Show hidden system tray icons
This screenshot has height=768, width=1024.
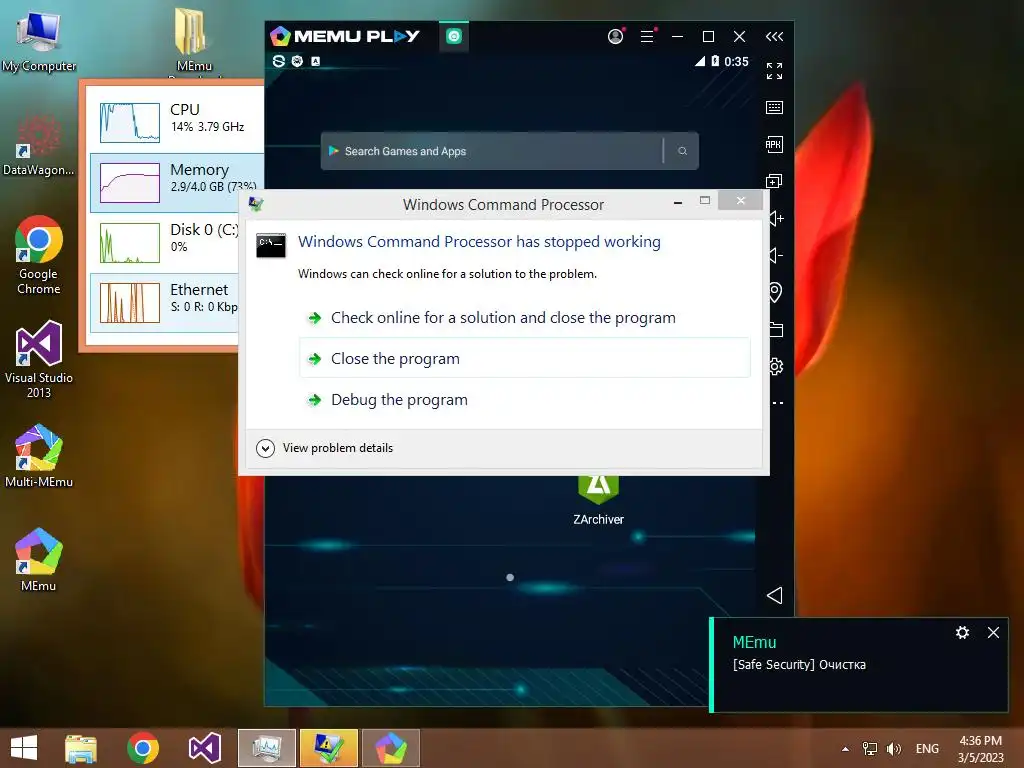(x=846, y=749)
